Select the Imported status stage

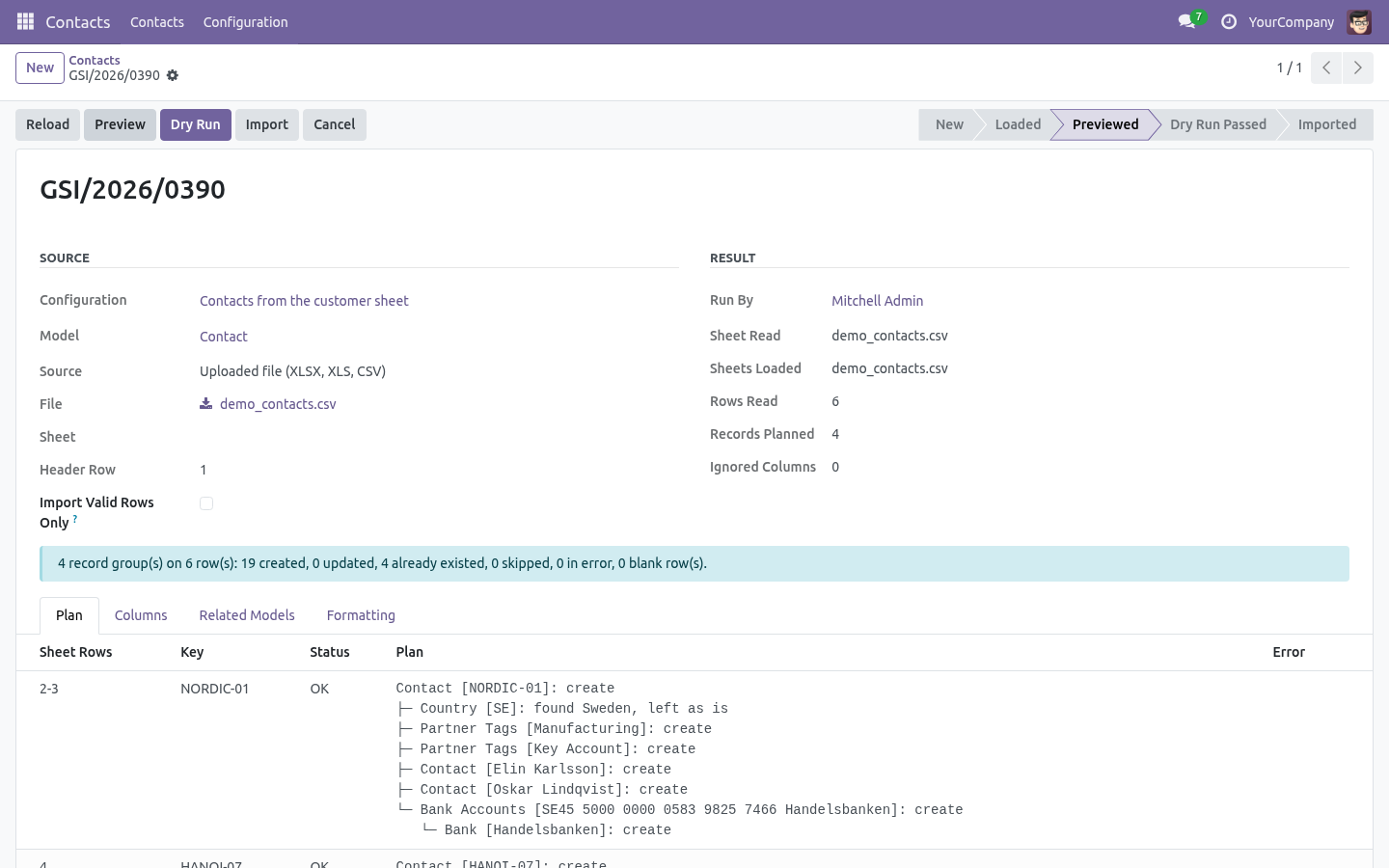(1327, 124)
